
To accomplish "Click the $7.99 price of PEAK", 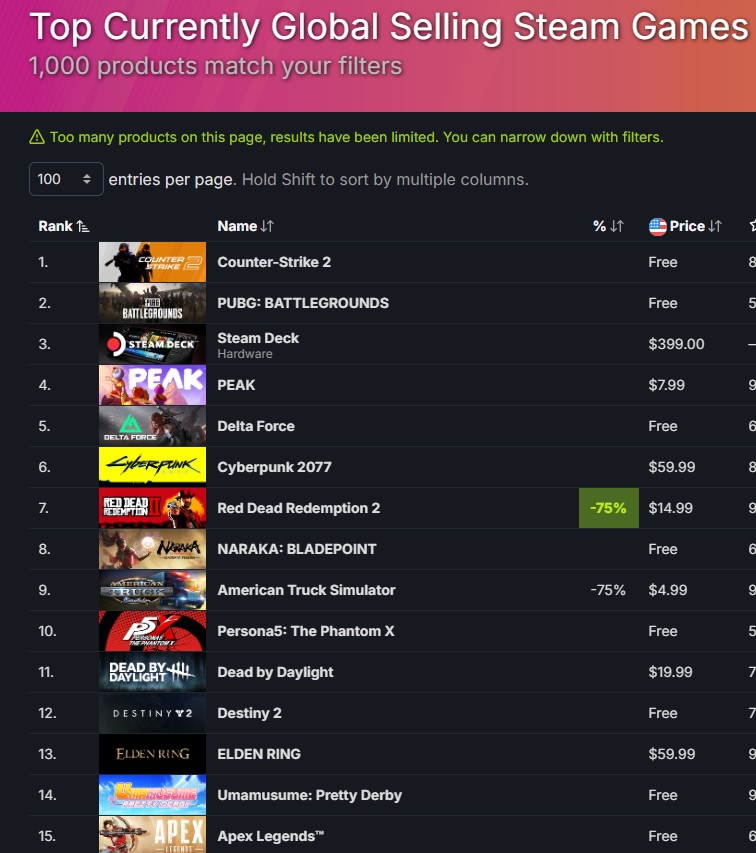I will pyautogui.click(x=666, y=385).
